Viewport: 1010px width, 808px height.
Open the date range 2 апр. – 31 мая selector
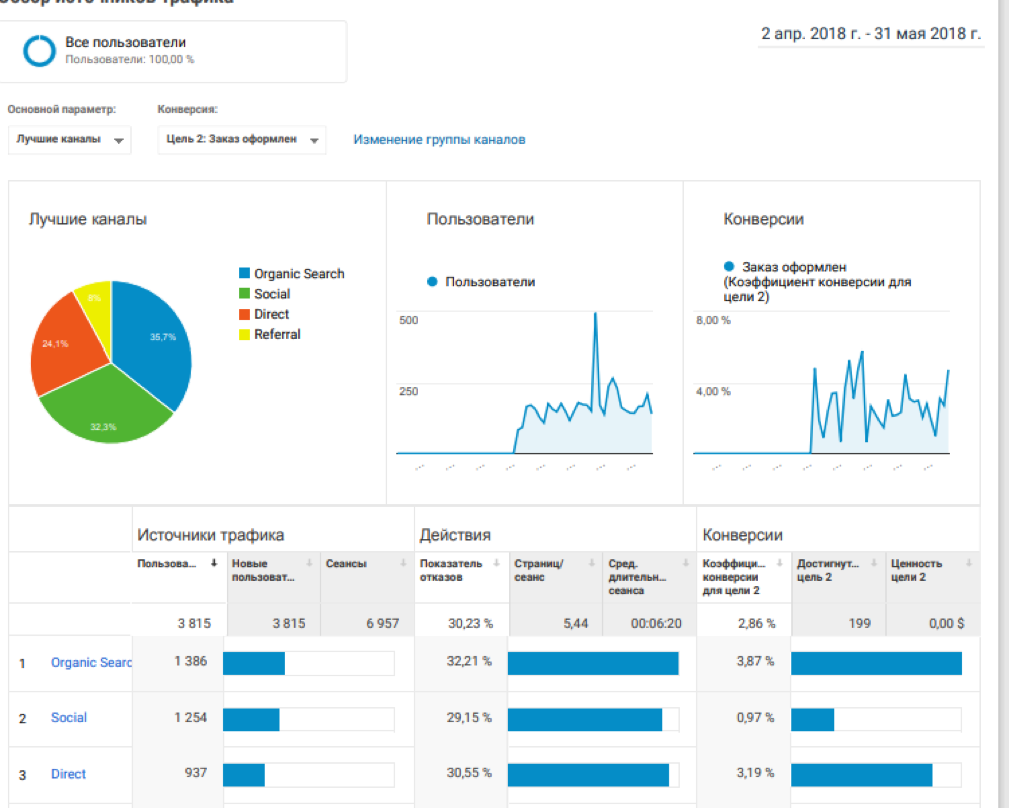click(x=870, y=34)
